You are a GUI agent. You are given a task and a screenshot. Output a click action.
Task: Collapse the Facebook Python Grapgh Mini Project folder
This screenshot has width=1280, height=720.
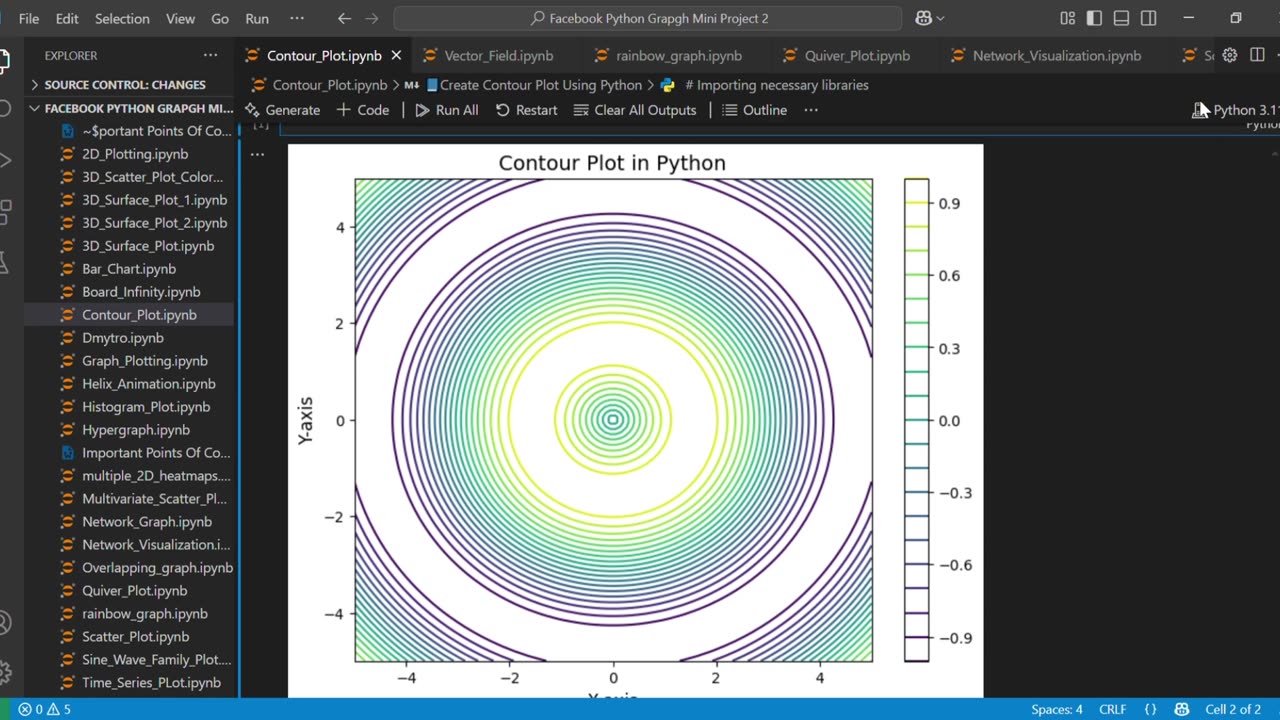[131, 108]
